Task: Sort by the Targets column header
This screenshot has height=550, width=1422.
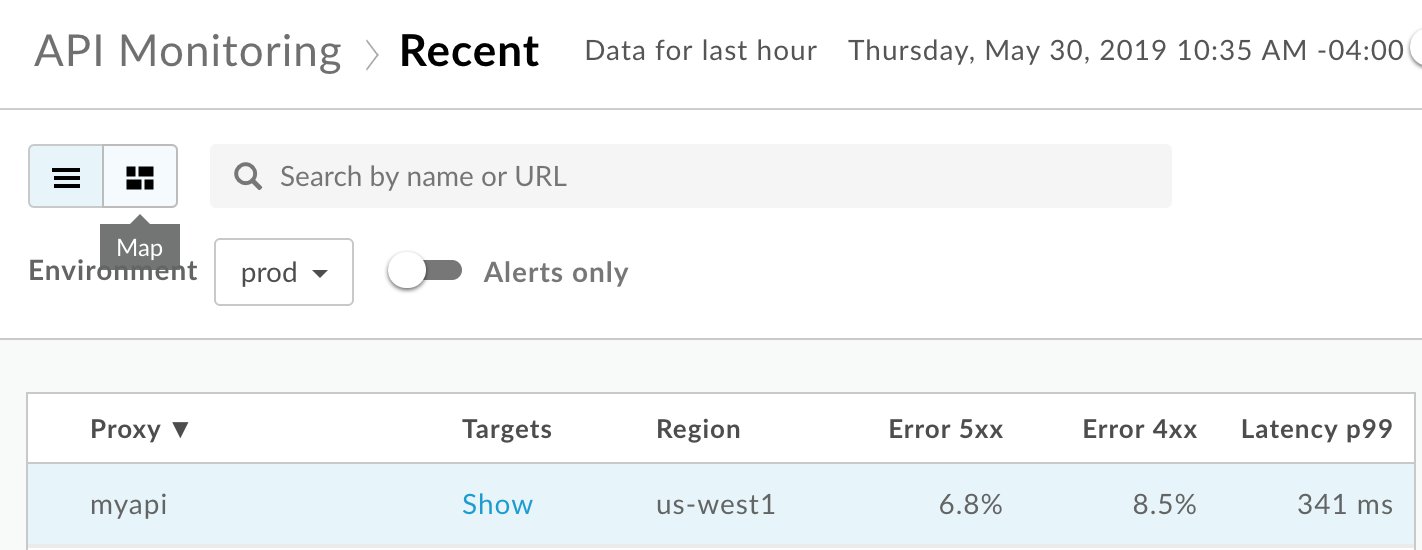Action: click(x=507, y=430)
